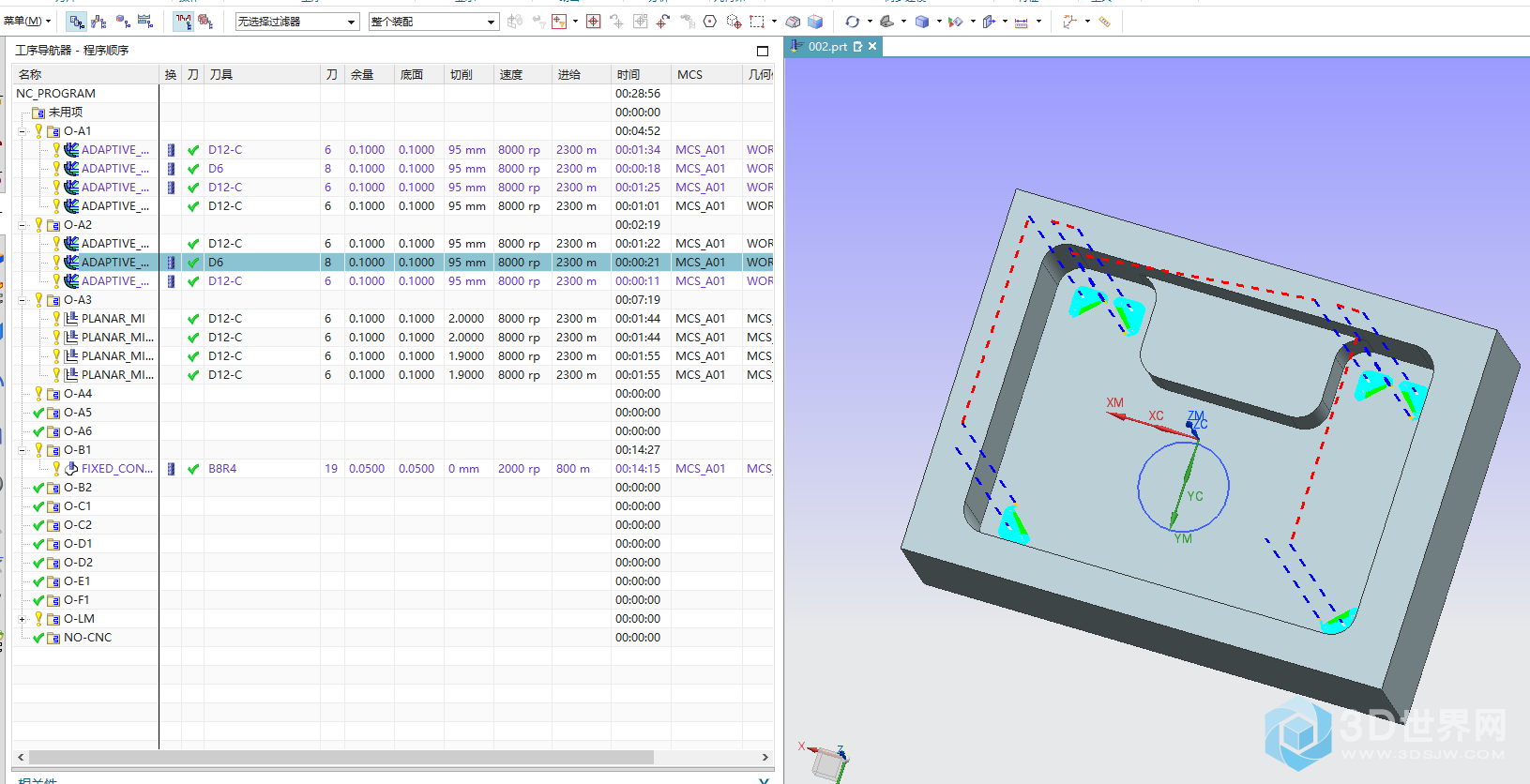Click the PLANAR_MI operation icon first row
Image resolution: width=1530 pixels, height=784 pixels.
point(71,319)
